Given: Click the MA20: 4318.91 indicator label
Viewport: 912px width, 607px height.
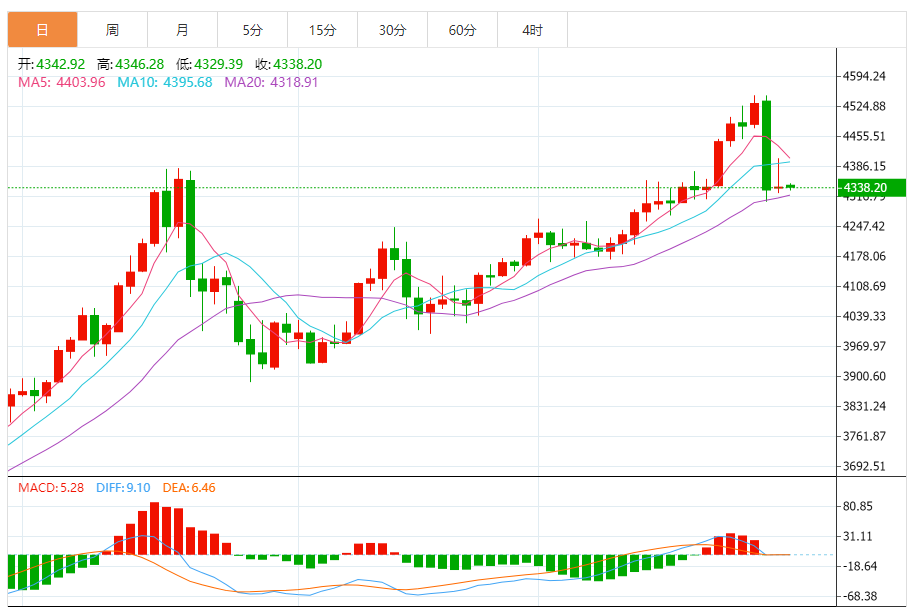Looking at the screenshot, I should pos(271,82).
